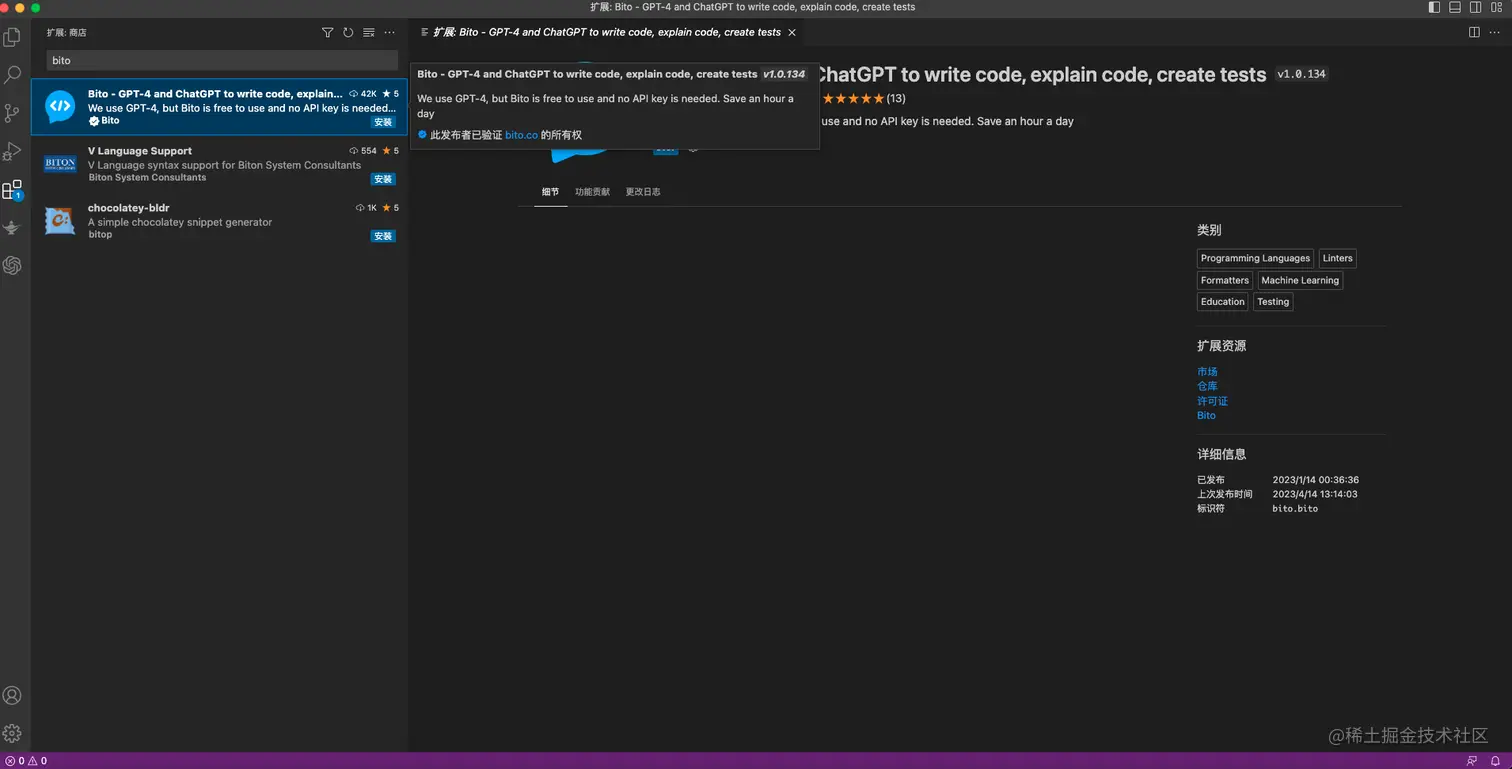Screen dimensions: 1512x769
Task: Open errors and warnings in the status bar
Action: click(26, 761)
